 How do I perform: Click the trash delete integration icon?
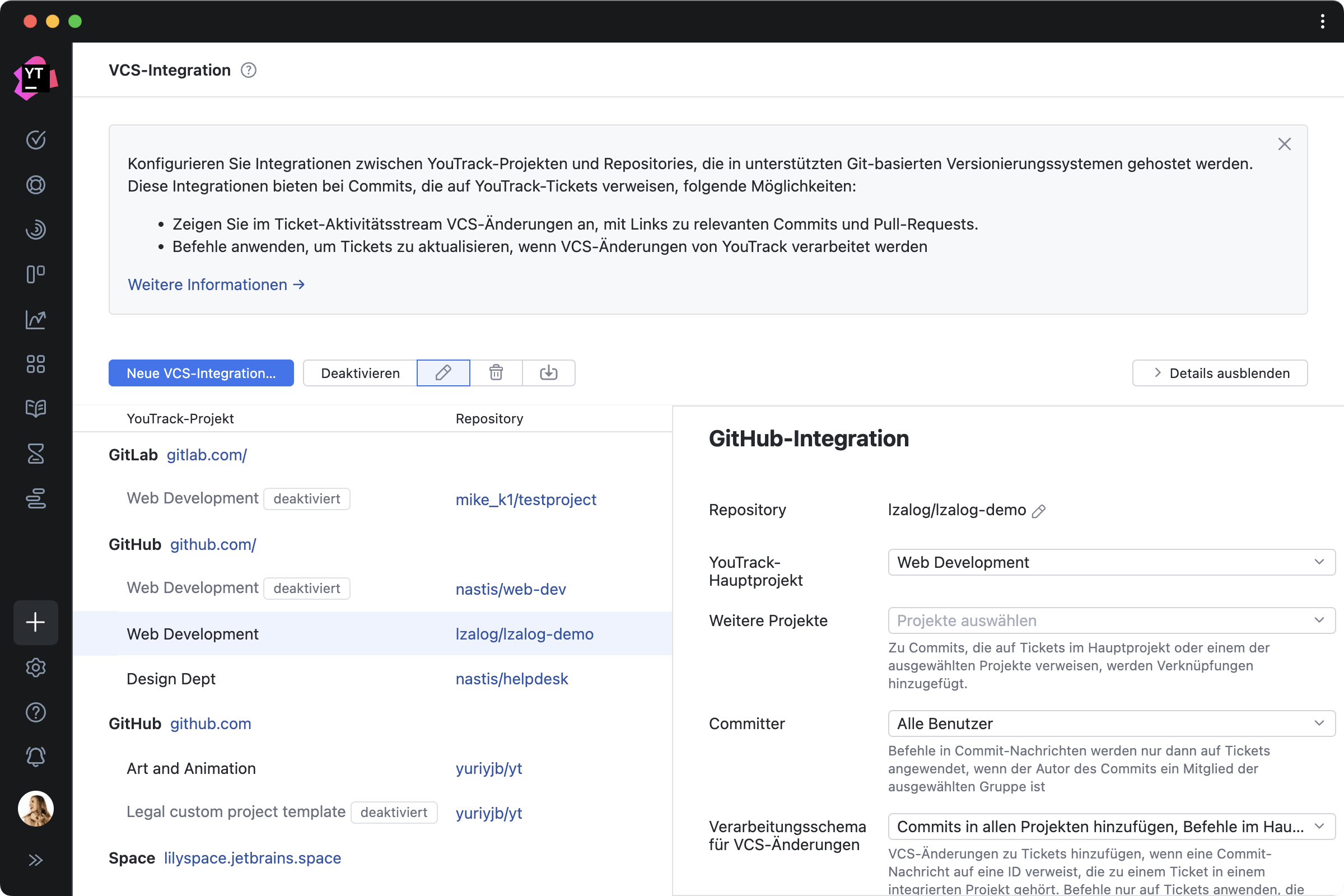pos(496,372)
